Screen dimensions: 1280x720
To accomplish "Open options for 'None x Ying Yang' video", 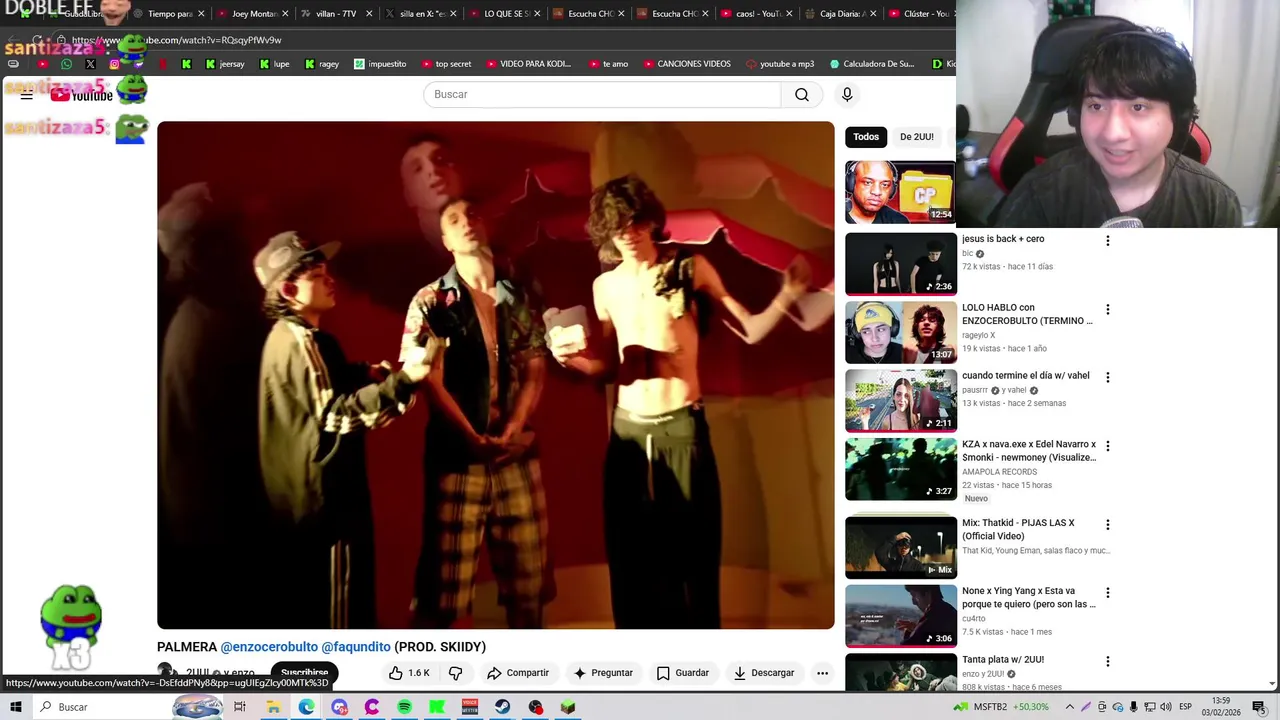I will click(1107, 593).
